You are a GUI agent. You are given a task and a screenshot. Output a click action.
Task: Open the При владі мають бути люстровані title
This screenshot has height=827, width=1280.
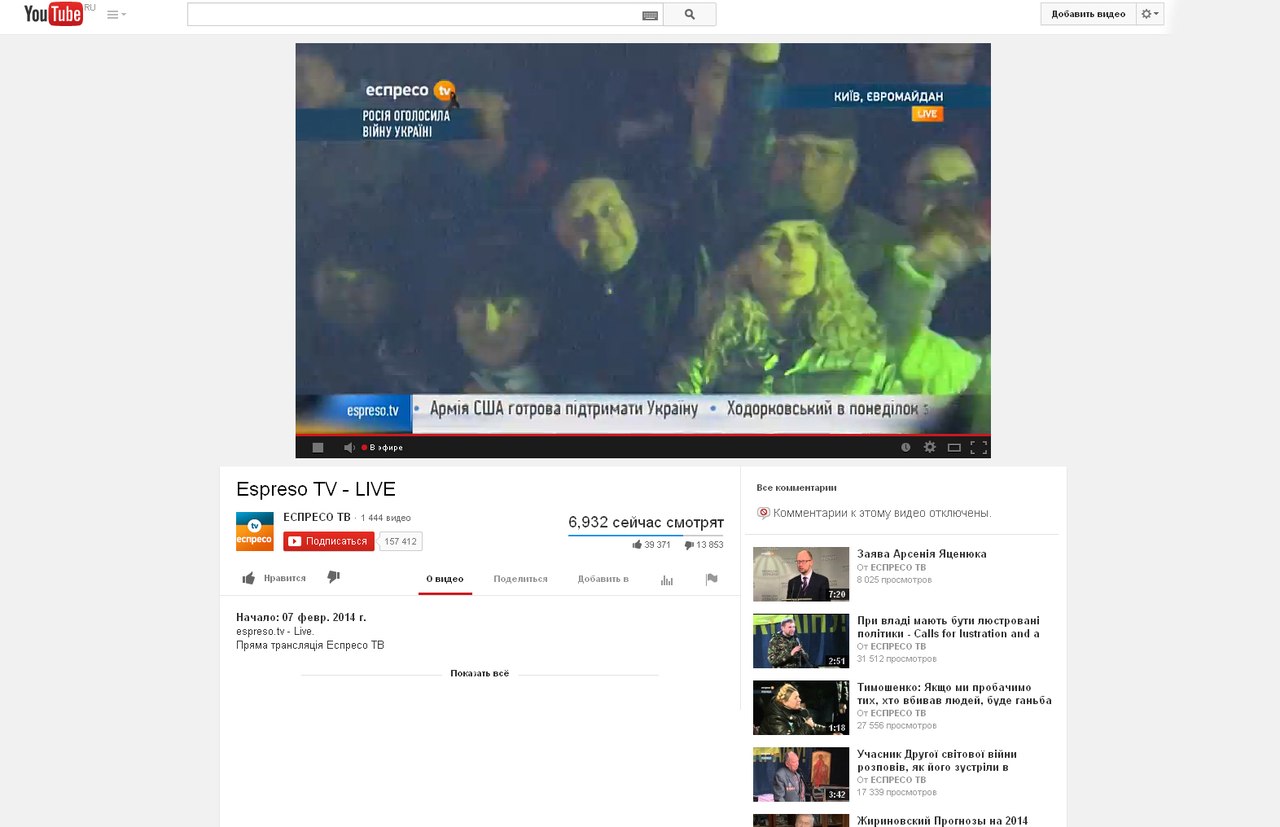click(948, 627)
